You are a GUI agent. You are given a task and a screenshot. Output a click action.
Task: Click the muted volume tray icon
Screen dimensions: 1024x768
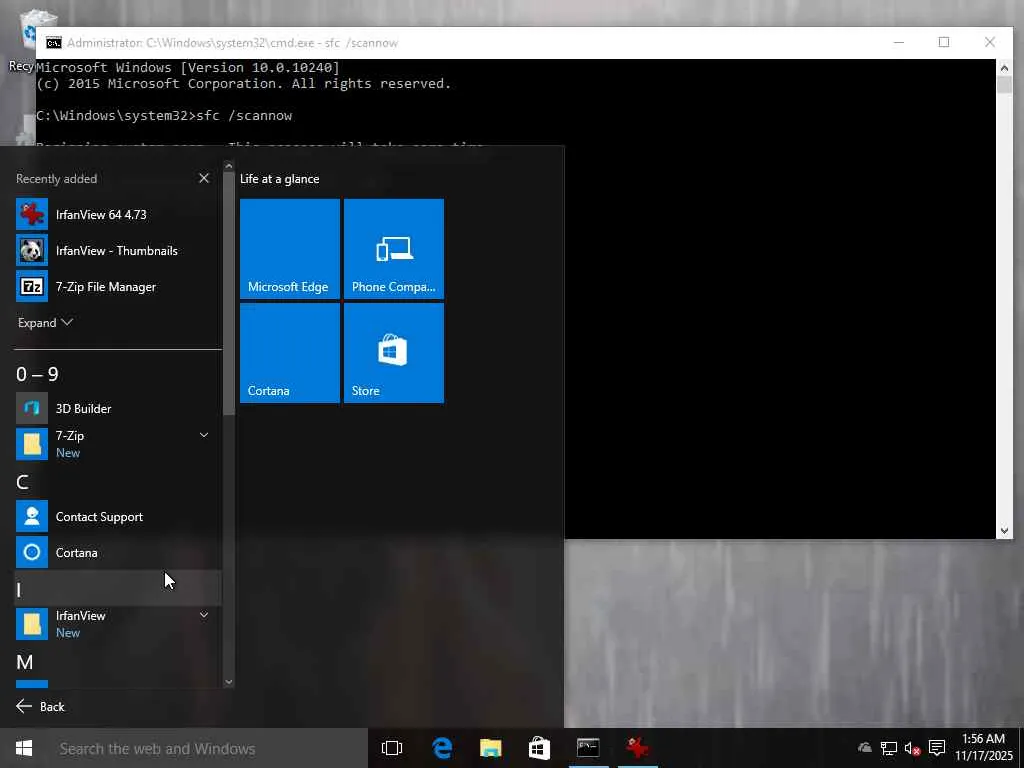912,748
